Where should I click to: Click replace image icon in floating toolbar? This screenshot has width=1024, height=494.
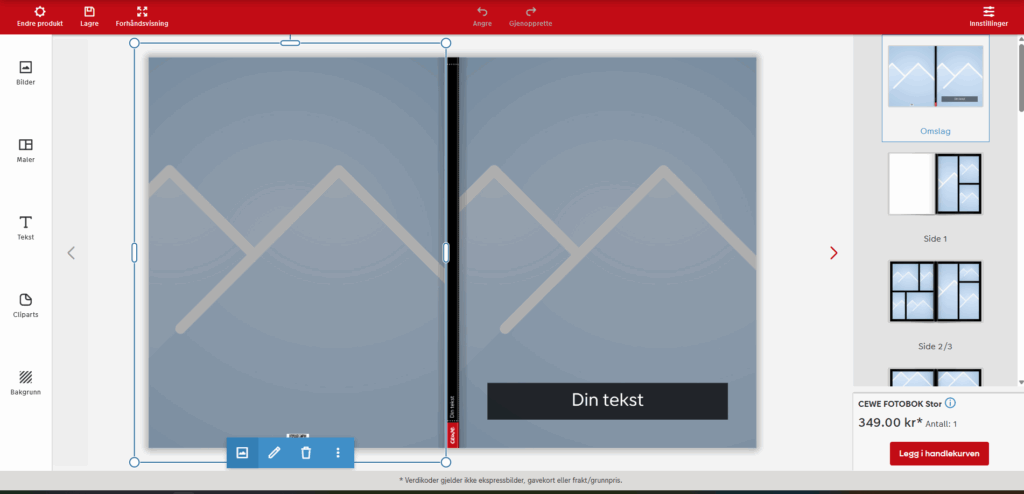242,453
